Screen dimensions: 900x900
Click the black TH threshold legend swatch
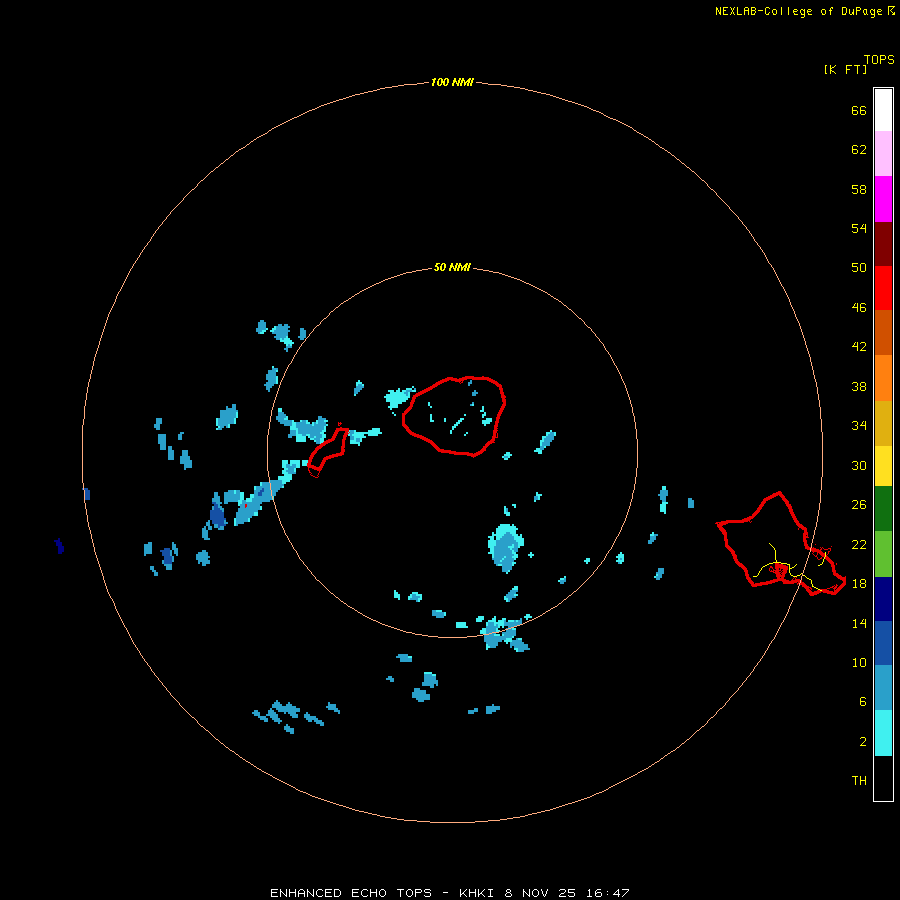pos(883,778)
